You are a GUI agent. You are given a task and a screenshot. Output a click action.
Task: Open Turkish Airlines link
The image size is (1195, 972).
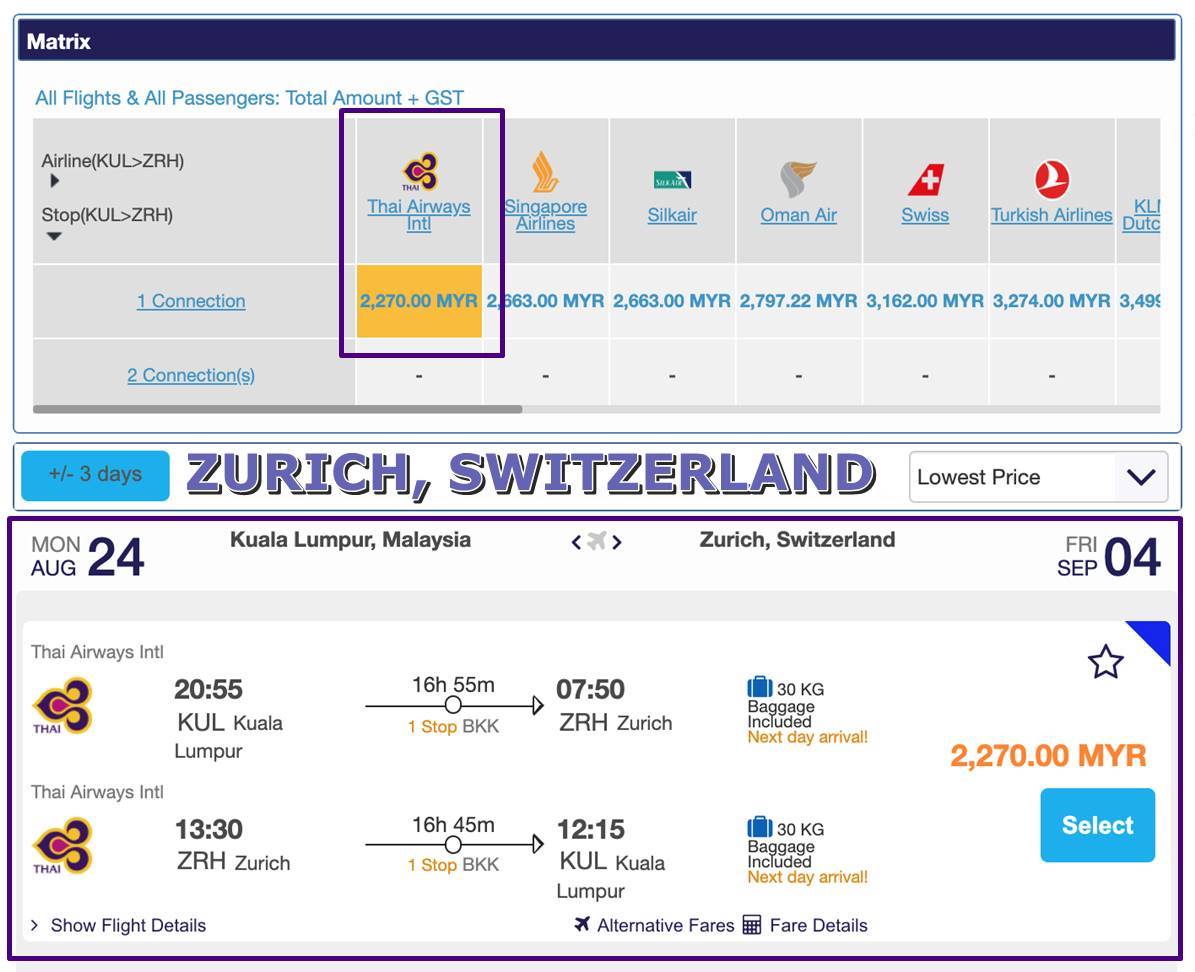coord(1052,215)
